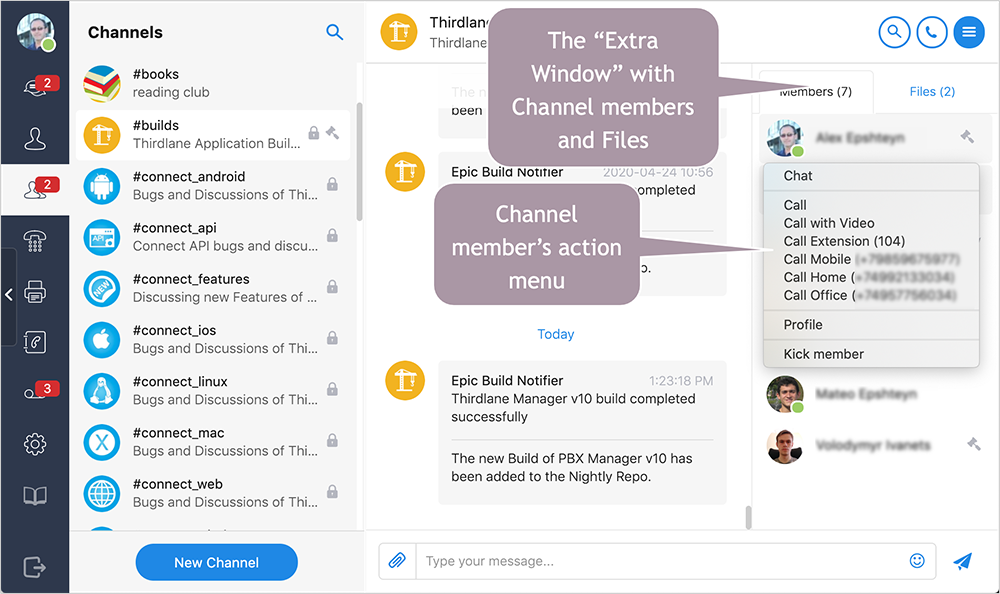
Task: Toggle the extra window hamburger button
Action: point(968,32)
